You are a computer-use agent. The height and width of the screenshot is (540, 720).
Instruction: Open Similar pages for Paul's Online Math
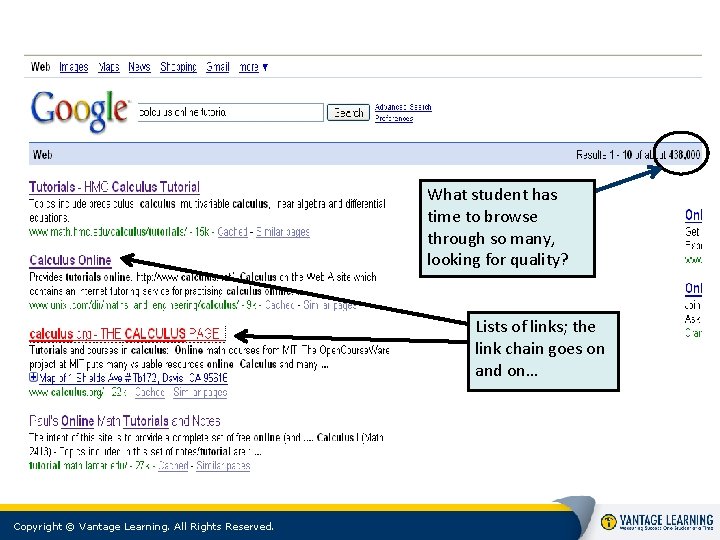223,466
